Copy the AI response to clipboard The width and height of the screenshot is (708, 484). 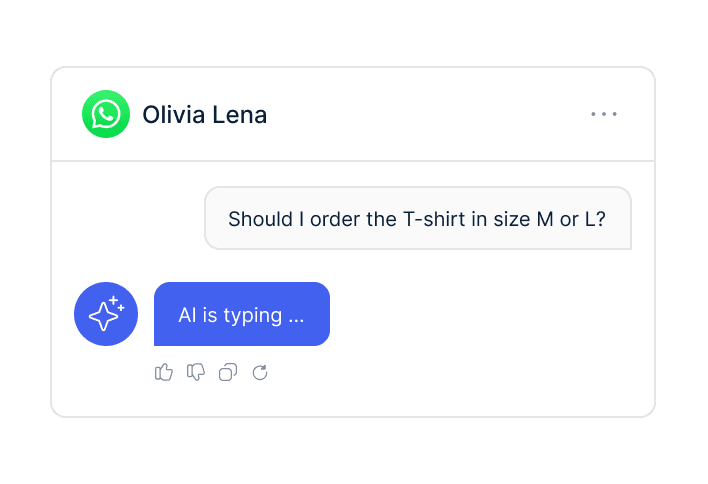tap(228, 373)
